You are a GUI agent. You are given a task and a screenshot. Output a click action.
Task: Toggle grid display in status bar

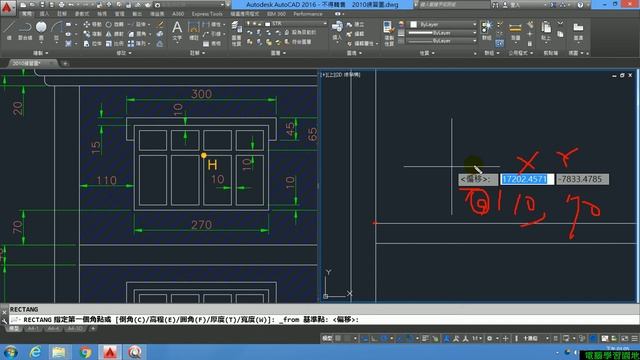338,338
